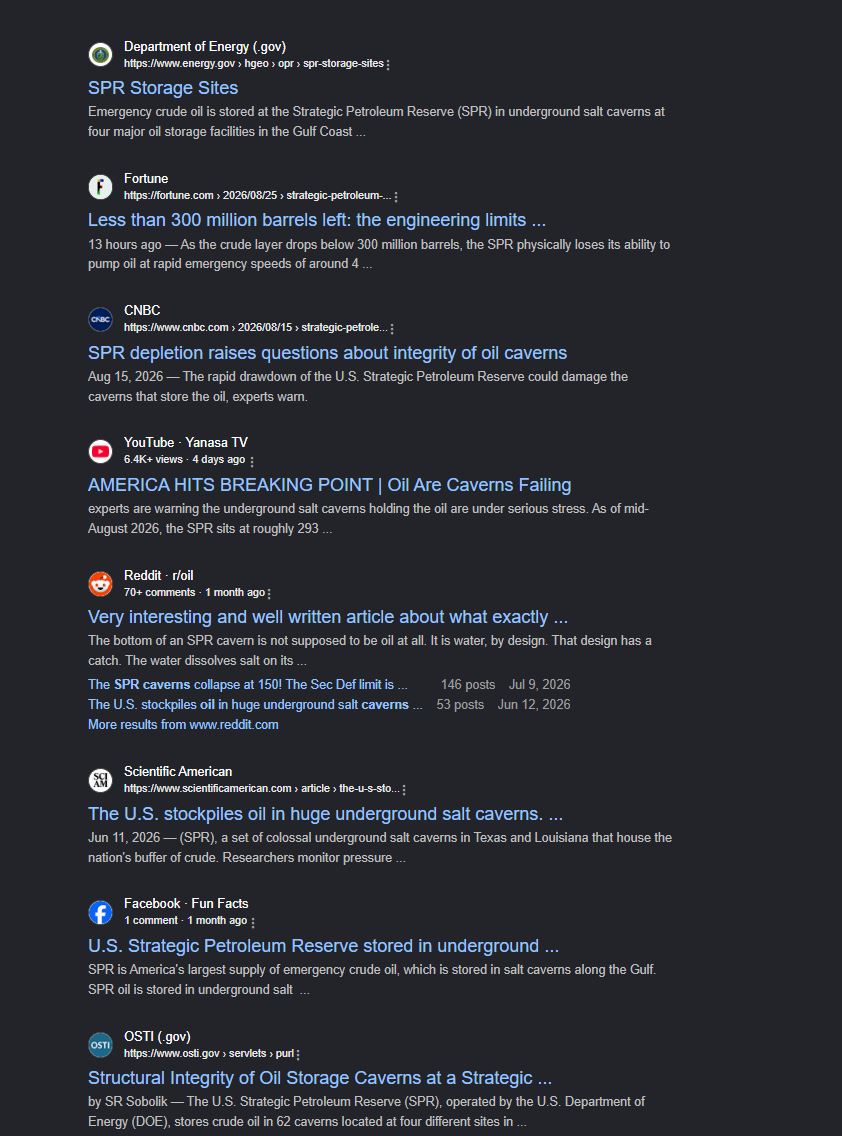Open 'The SPR caverns collapse at 150!' sublink
The width and height of the screenshot is (842, 1136).
248,685
